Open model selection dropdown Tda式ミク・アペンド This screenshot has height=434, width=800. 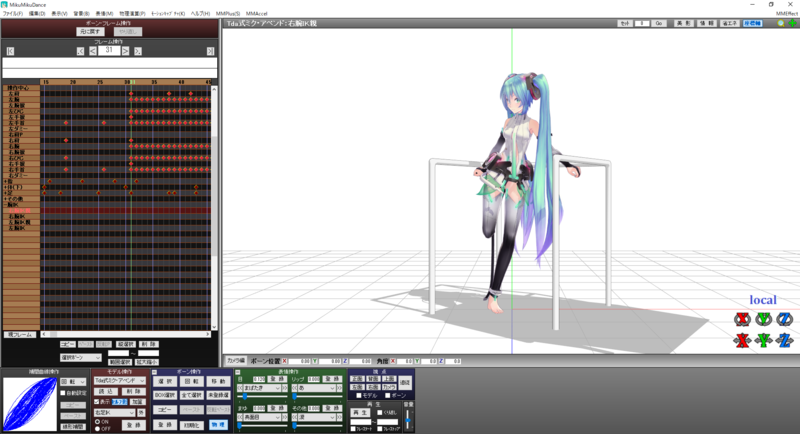(x=120, y=380)
